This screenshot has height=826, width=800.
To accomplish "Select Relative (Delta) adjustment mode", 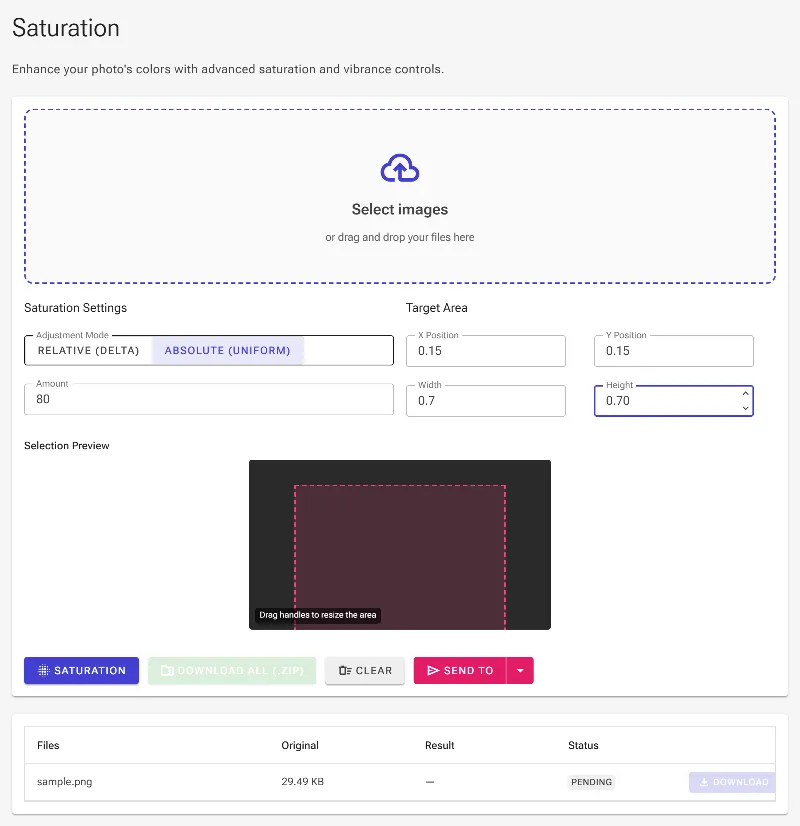I will (x=88, y=350).
